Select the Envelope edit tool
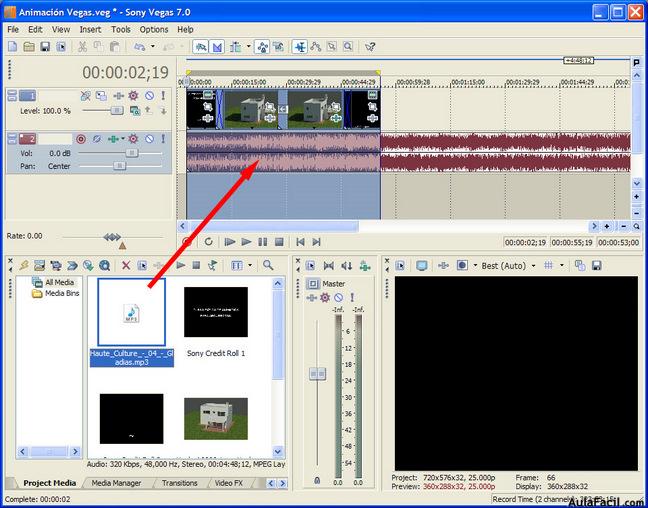The image size is (648, 508). pos(316,47)
